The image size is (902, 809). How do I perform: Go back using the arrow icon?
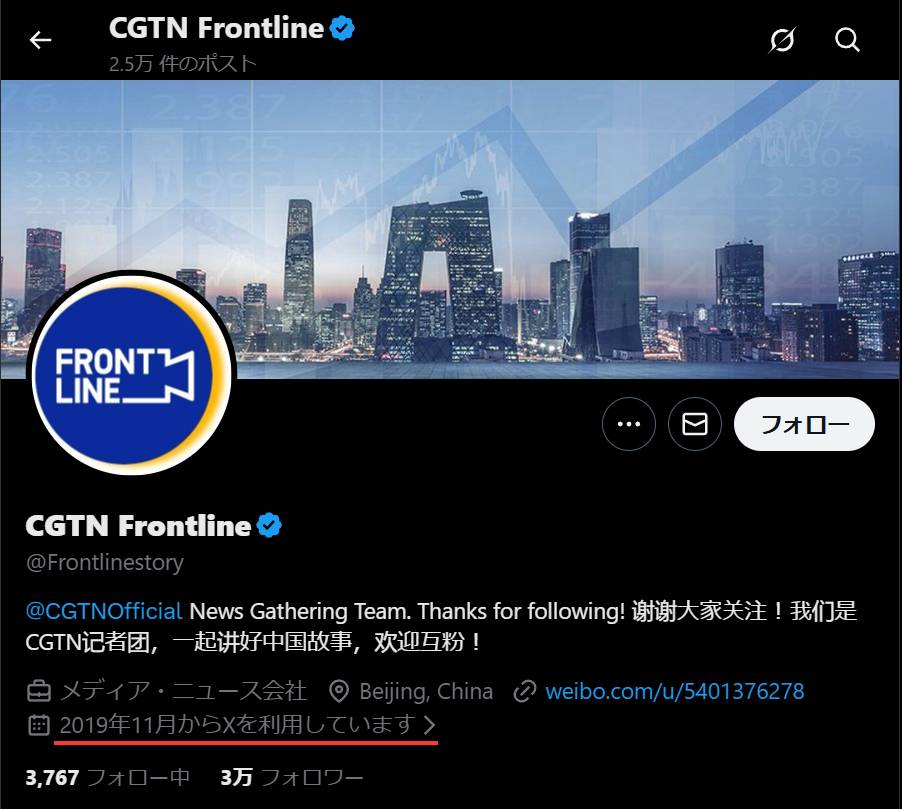click(x=40, y=40)
